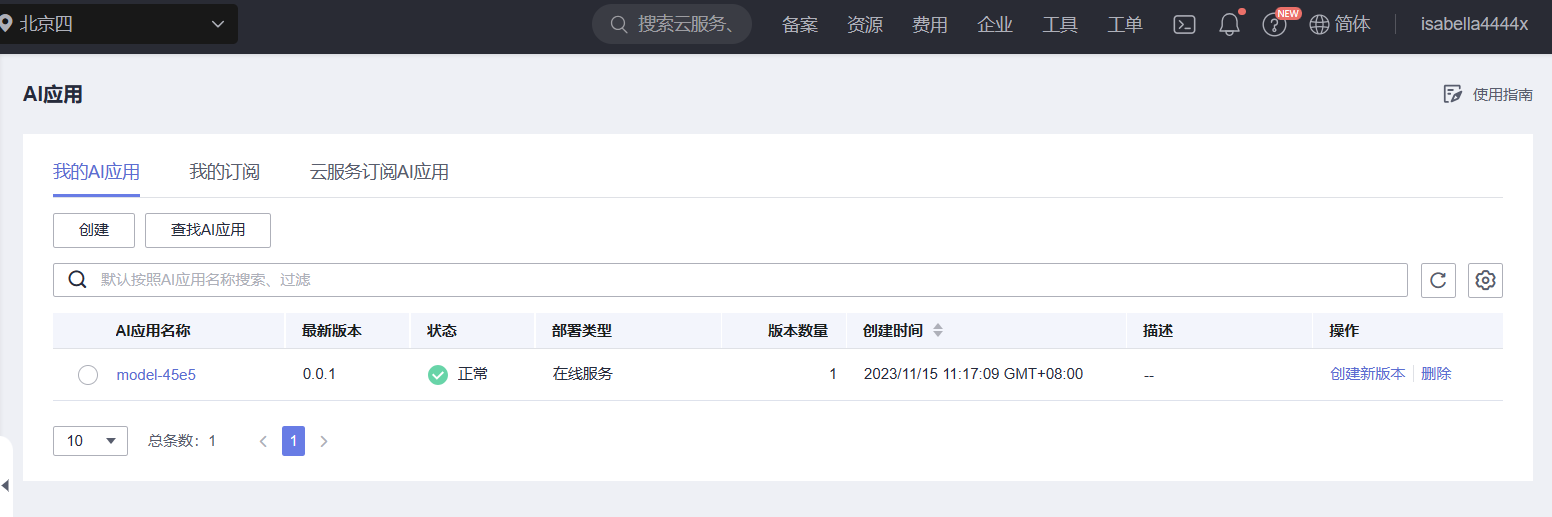The width and height of the screenshot is (1552, 517).
Task: Switch to 云服务订阅AI应用 tab
Action: [379, 172]
